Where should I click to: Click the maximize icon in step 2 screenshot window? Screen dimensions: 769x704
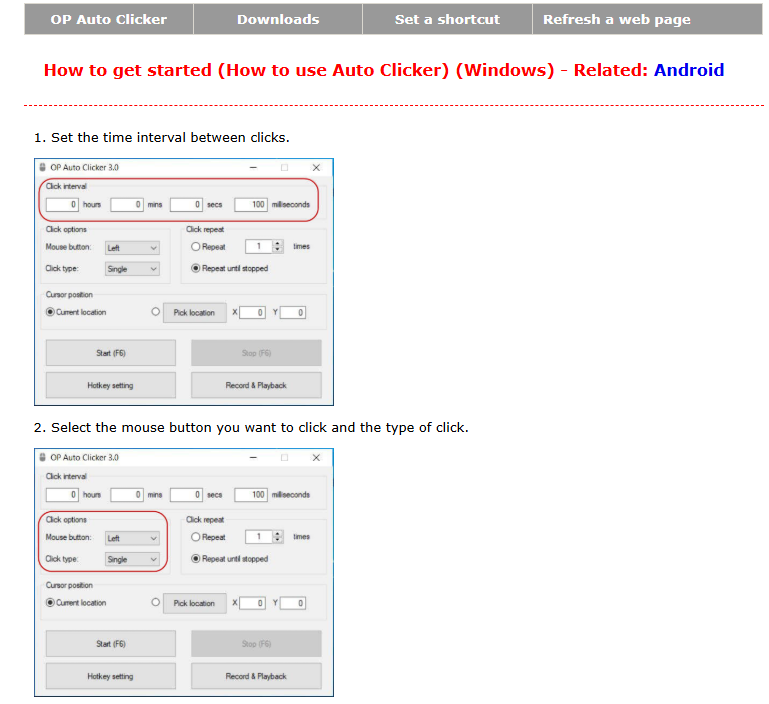coord(284,457)
